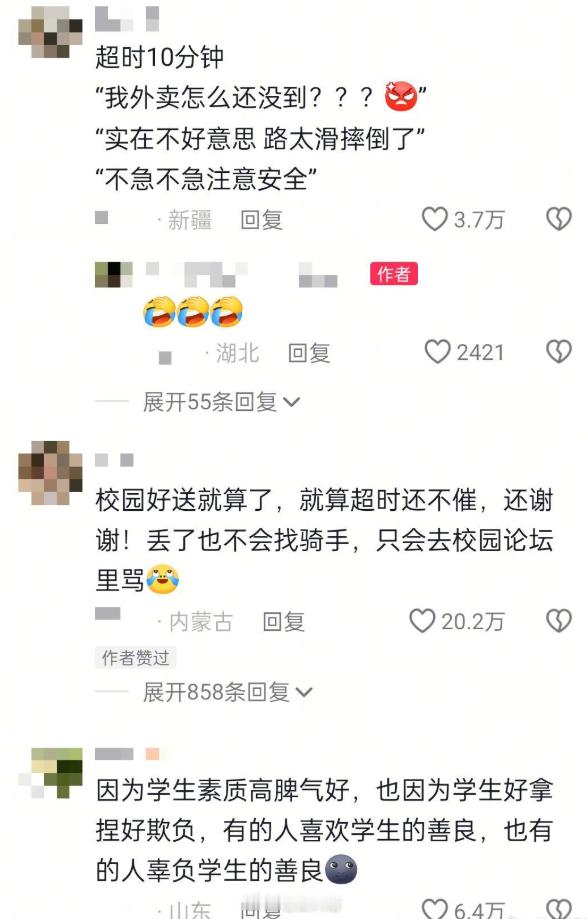
Task: Like the '超时10分钟' comment with 3.7万 likes
Action: coord(435,219)
